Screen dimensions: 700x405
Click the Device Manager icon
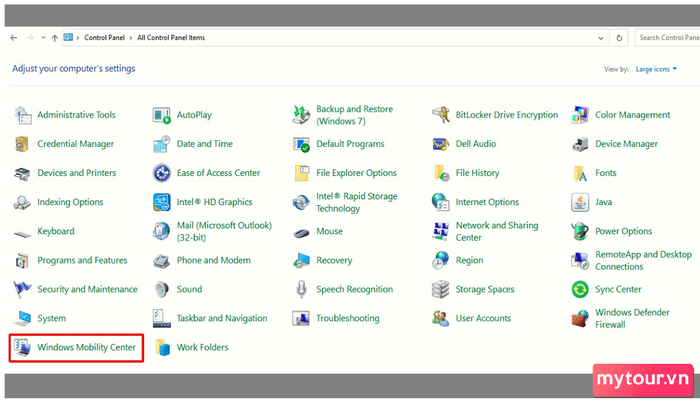(x=580, y=144)
